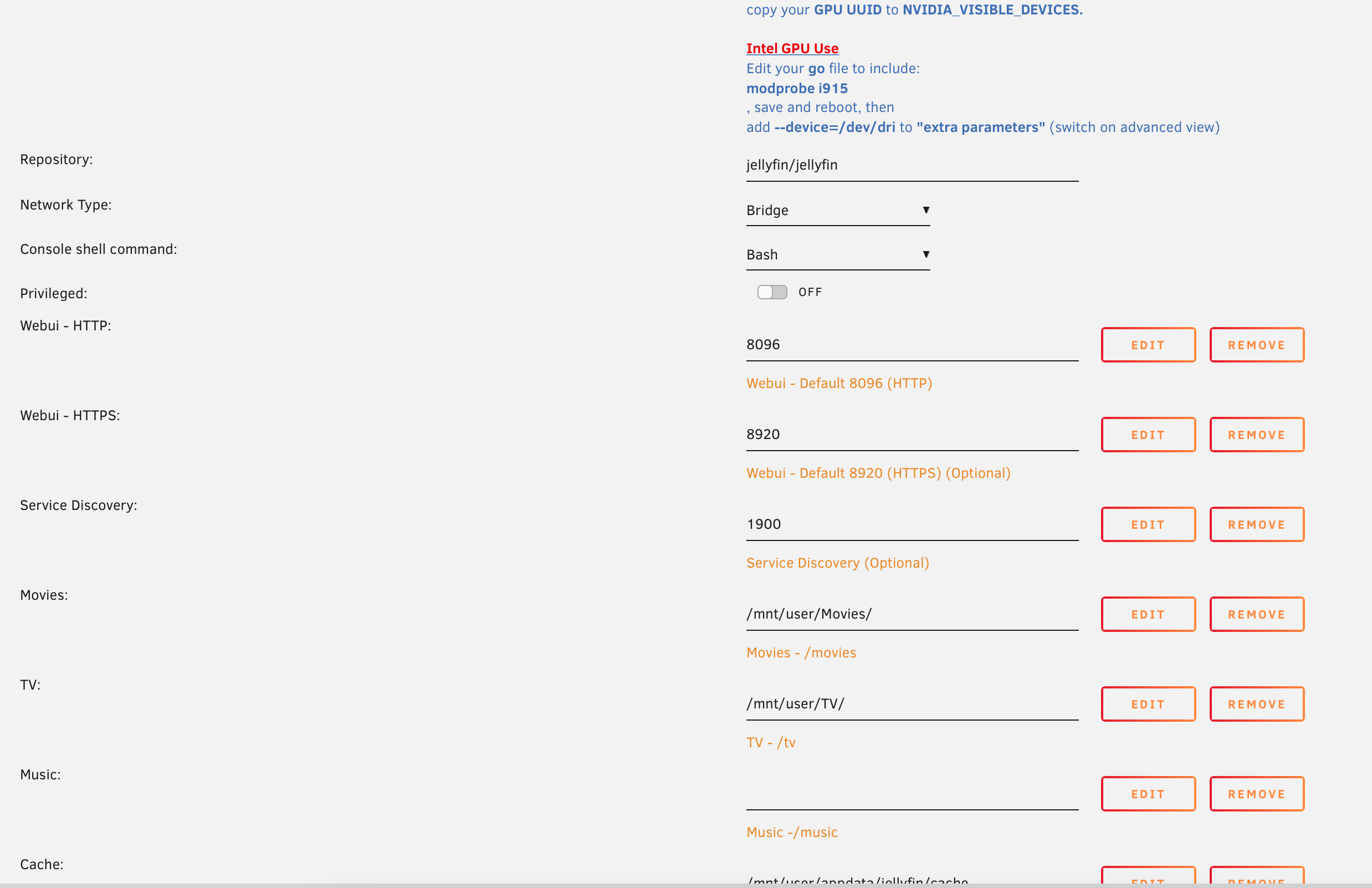Open the Console shell command dropdown
Viewport: 1372px width, 888px height.
coord(837,254)
